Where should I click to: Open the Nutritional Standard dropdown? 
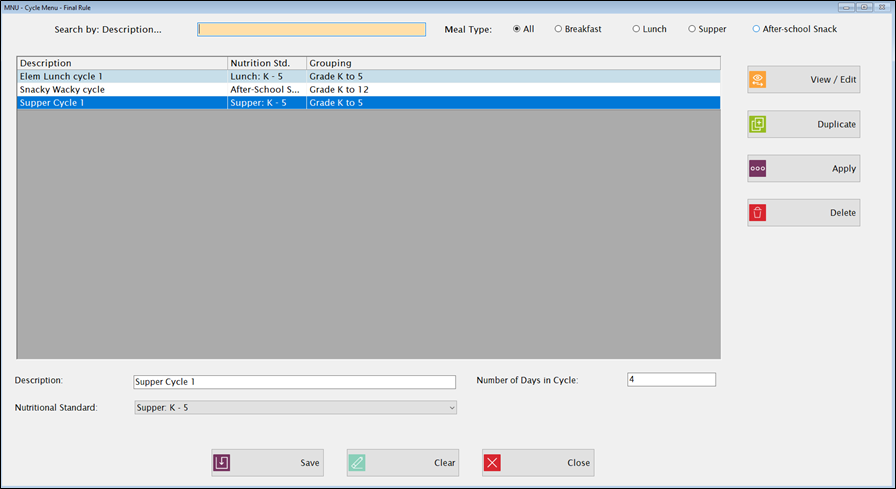tap(295, 407)
